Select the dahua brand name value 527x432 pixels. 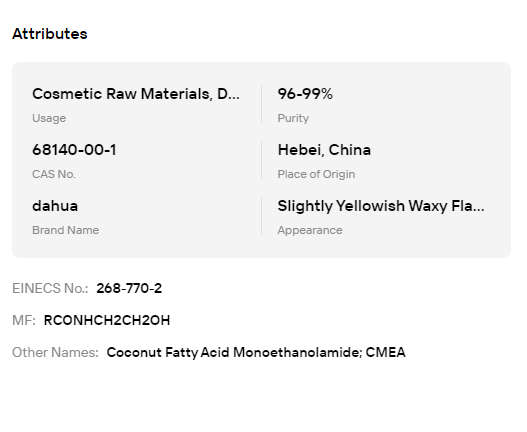55,206
